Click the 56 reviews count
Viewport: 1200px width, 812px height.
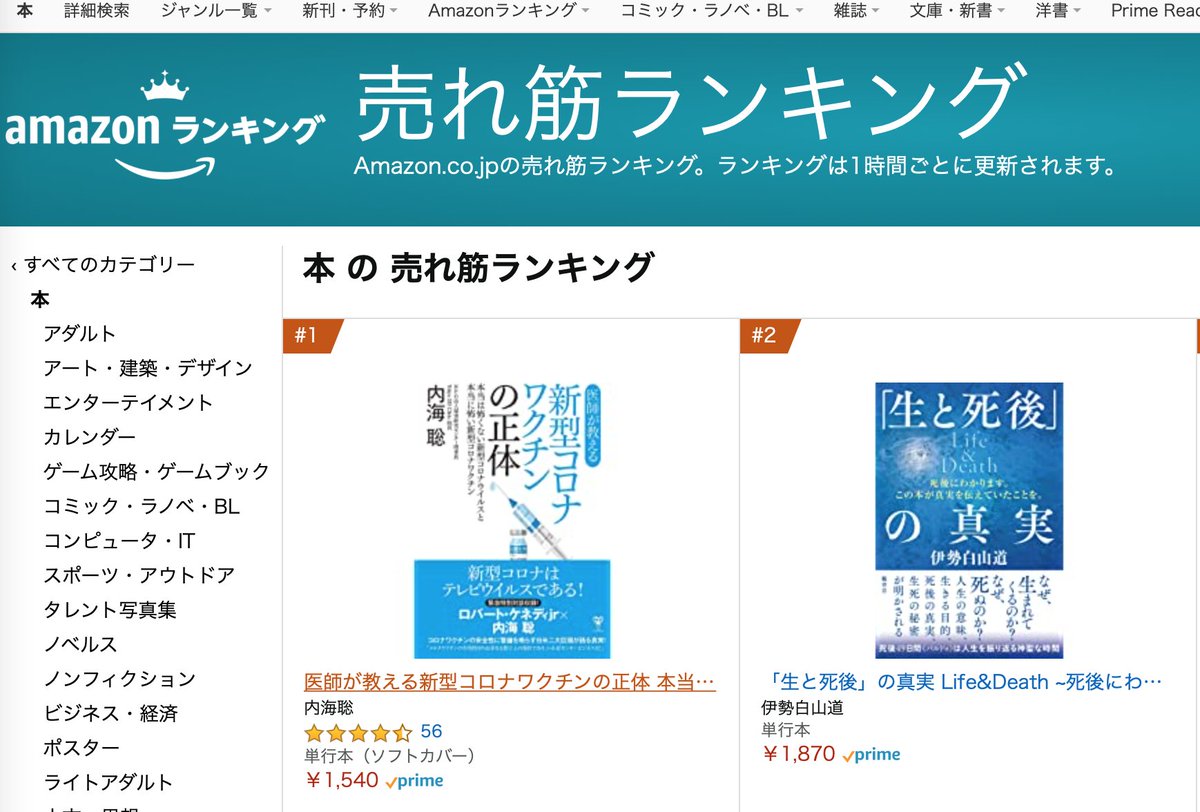(431, 732)
